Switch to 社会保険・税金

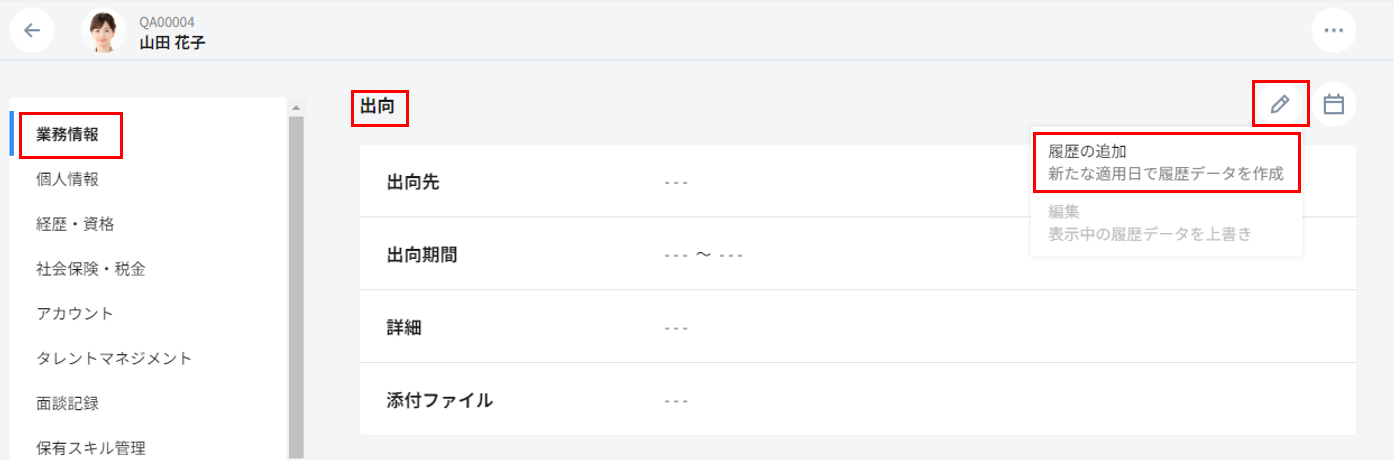[92, 269]
